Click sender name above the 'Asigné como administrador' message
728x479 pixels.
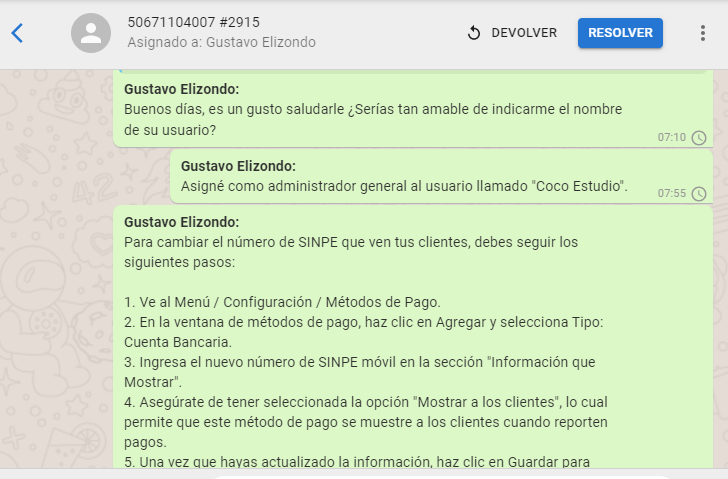click(238, 166)
